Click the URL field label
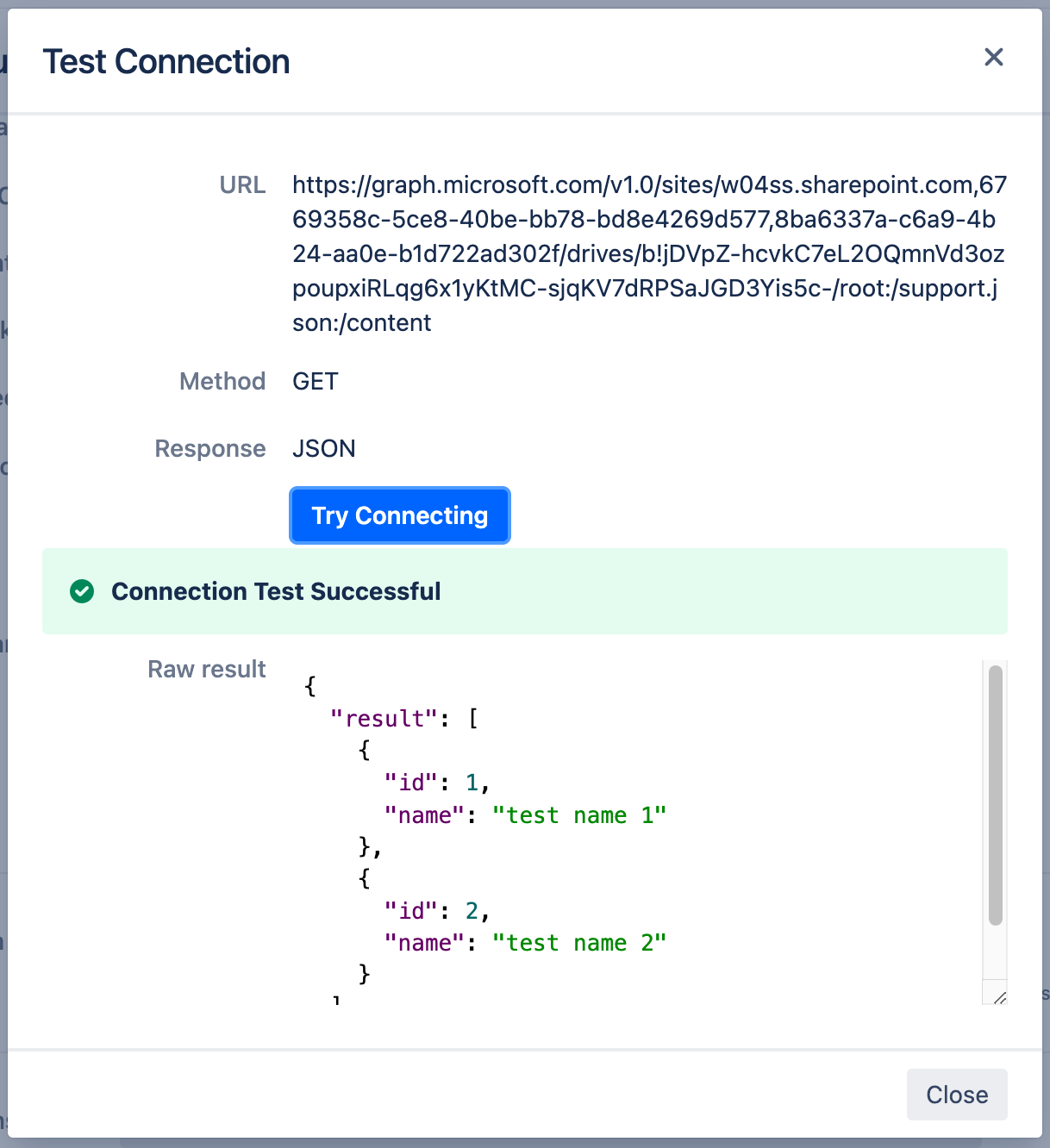This screenshot has width=1050, height=1148. [242, 185]
